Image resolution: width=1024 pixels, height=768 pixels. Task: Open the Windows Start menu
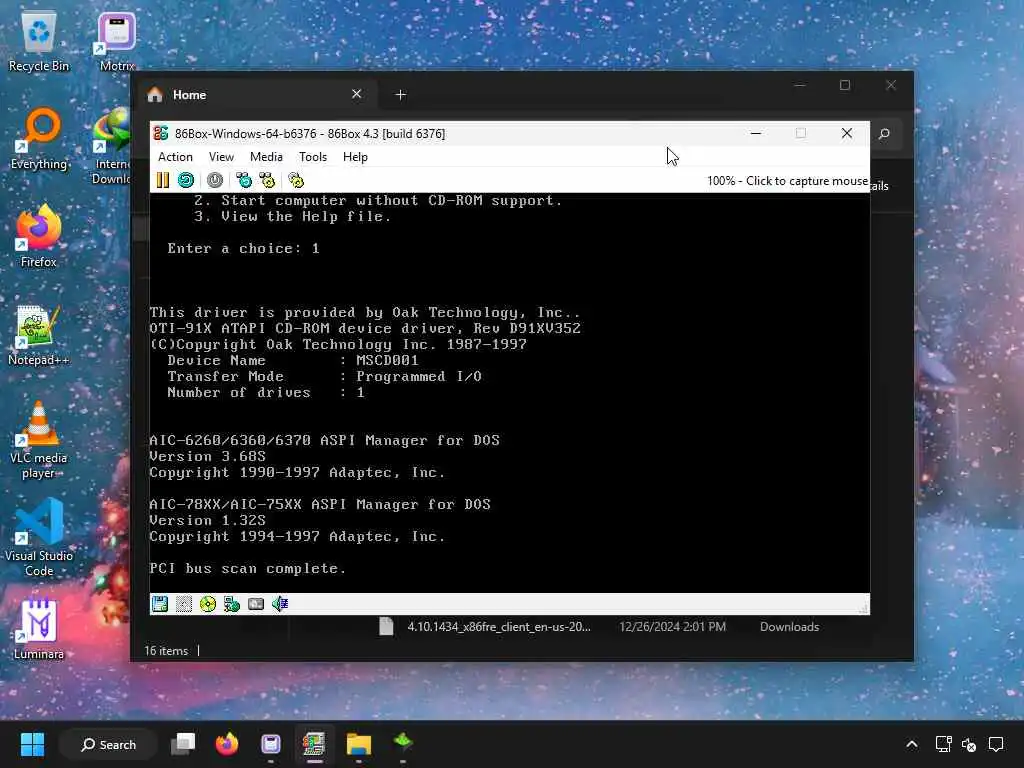32,744
